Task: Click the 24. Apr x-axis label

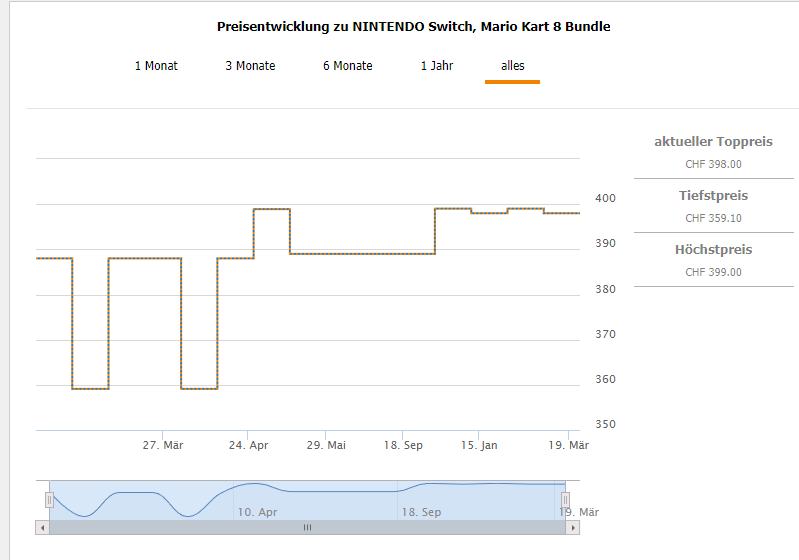Action: (x=248, y=445)
